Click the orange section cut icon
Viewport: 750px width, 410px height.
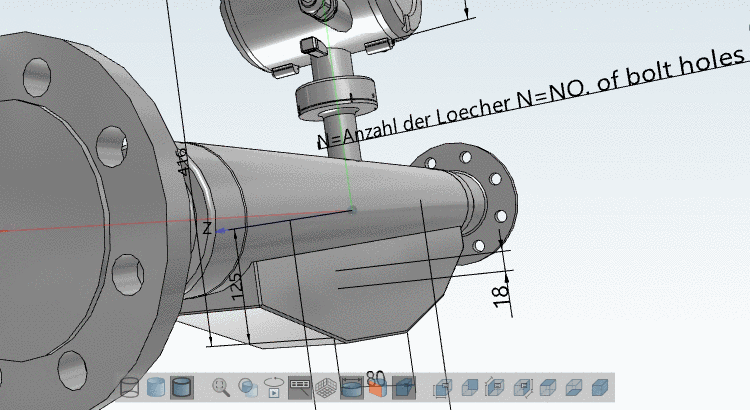click(377, 387)
